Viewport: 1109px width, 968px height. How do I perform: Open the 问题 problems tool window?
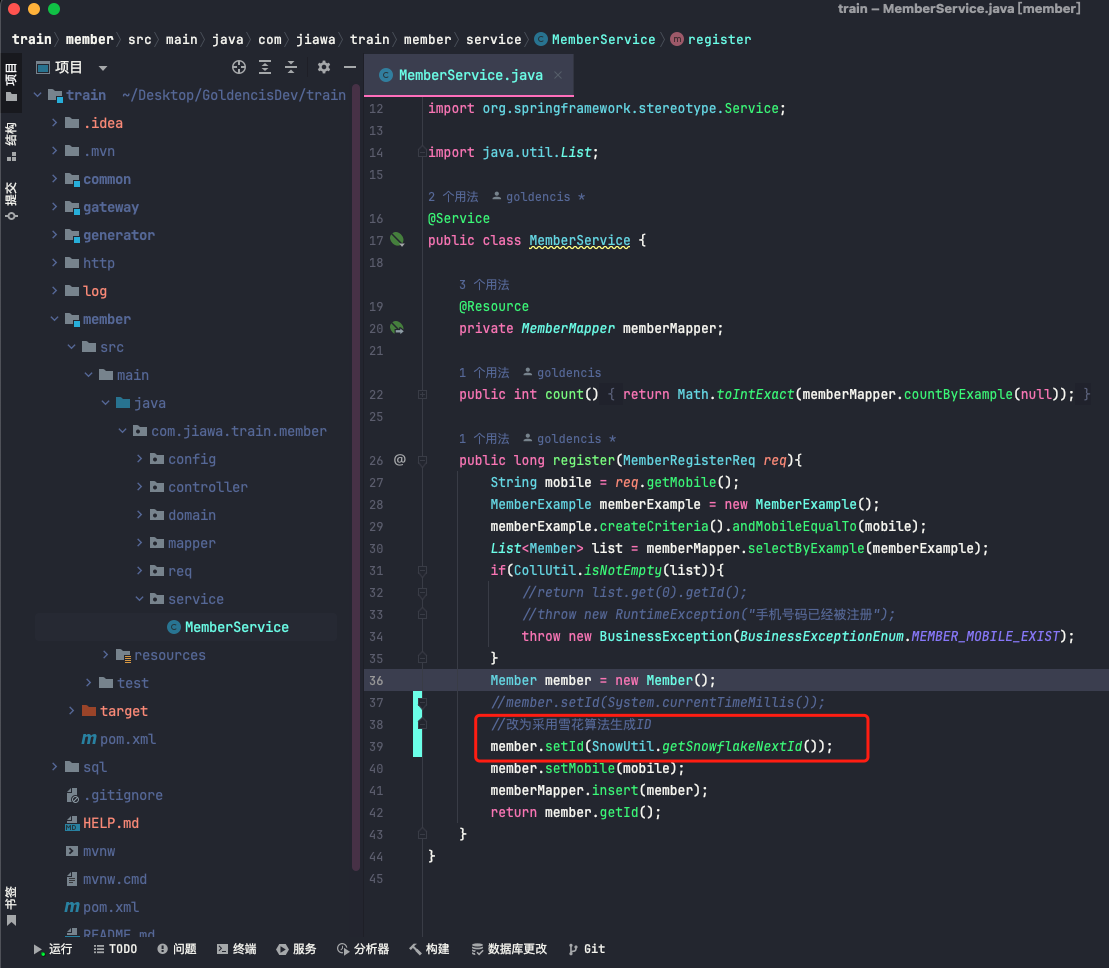pos(177,949)
